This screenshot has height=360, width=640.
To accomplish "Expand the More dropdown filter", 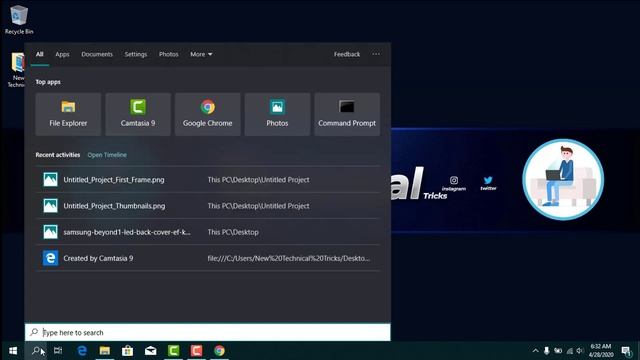I will click(x=201, y=54).
